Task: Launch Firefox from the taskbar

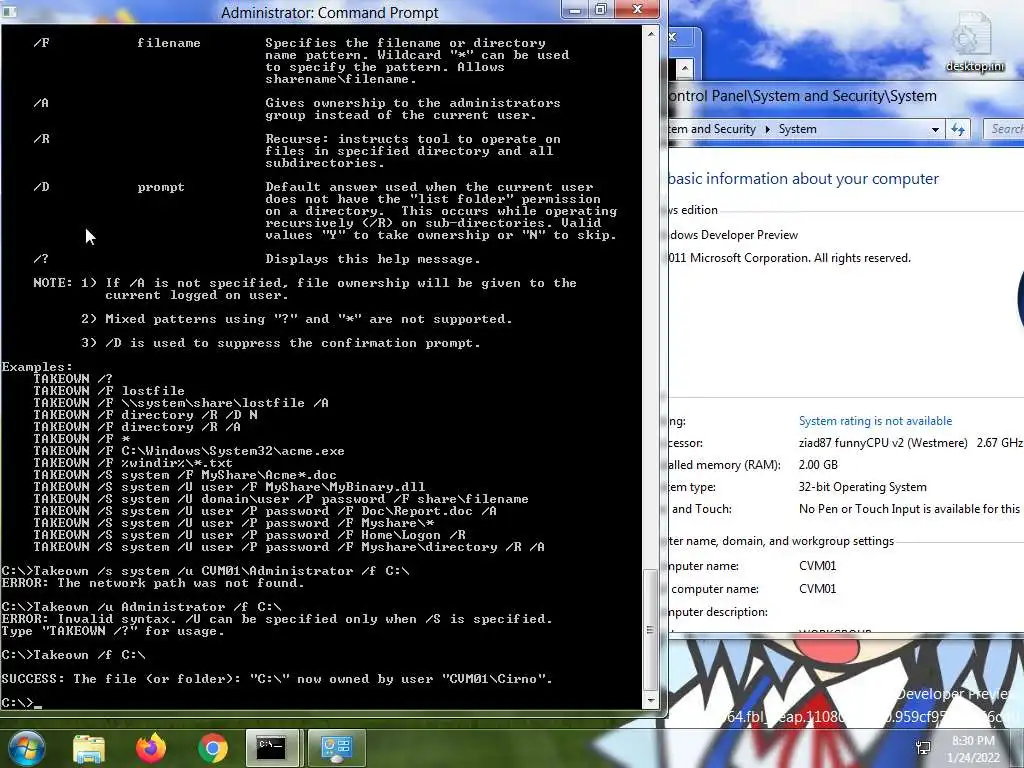Action: tap(151, 748)
